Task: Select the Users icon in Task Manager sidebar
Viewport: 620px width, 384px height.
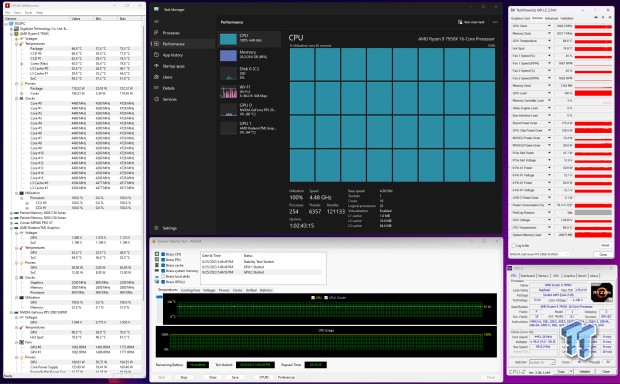Action: pos(156,77)
